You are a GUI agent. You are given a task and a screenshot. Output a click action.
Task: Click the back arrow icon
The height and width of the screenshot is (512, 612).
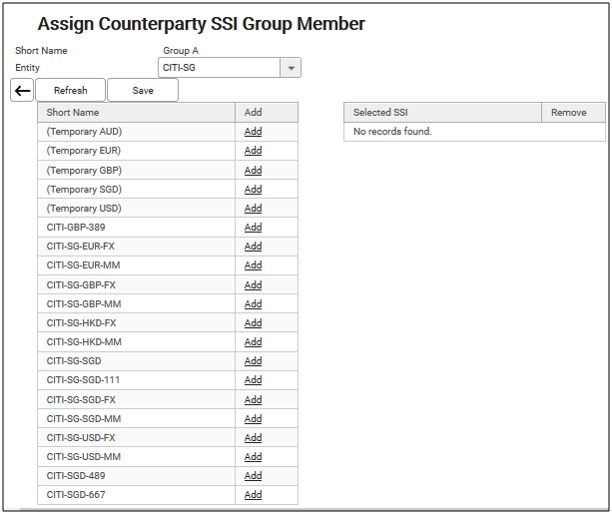point(22,91)
